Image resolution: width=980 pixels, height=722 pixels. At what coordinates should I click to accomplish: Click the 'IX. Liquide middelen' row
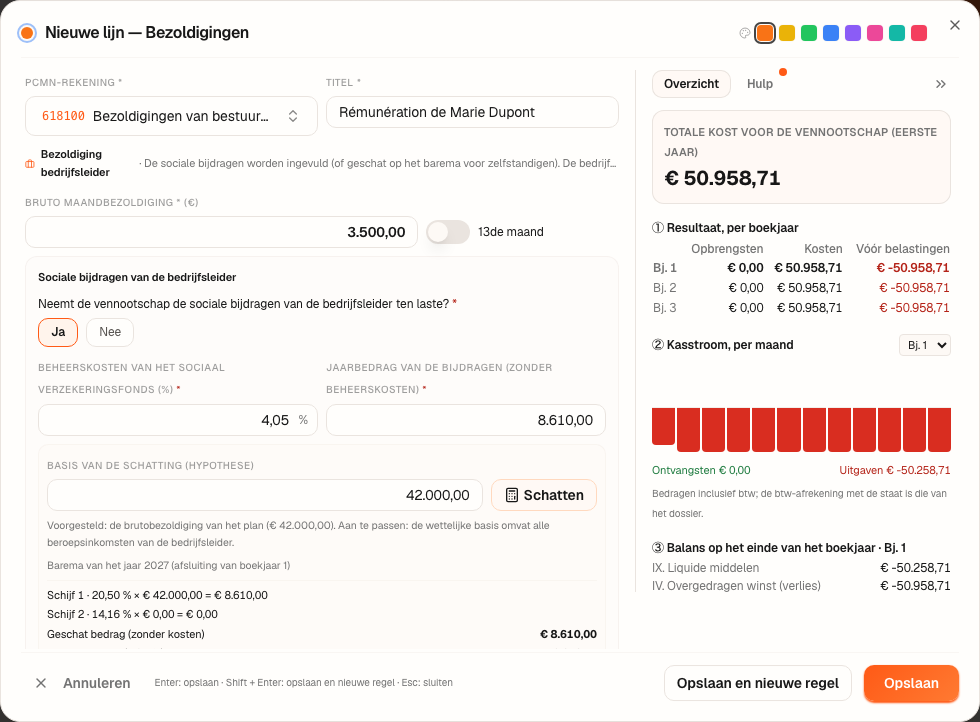coord(801,568)
